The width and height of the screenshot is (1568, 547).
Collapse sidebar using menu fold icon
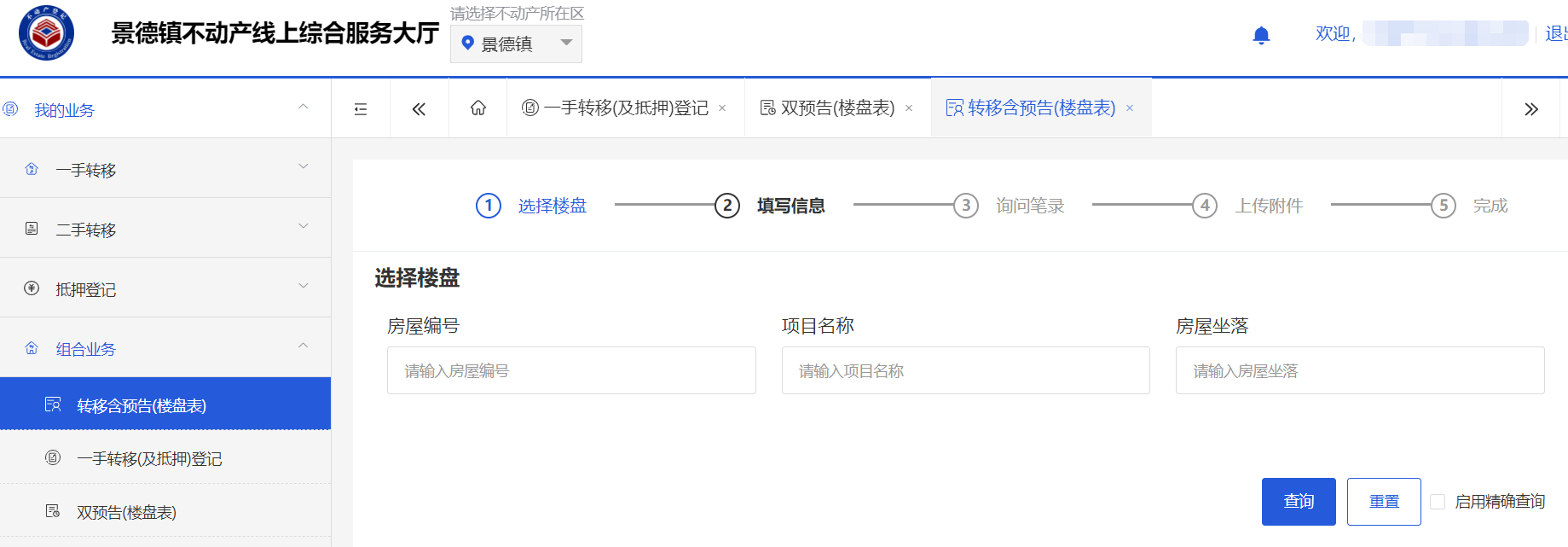click(361, 109)
